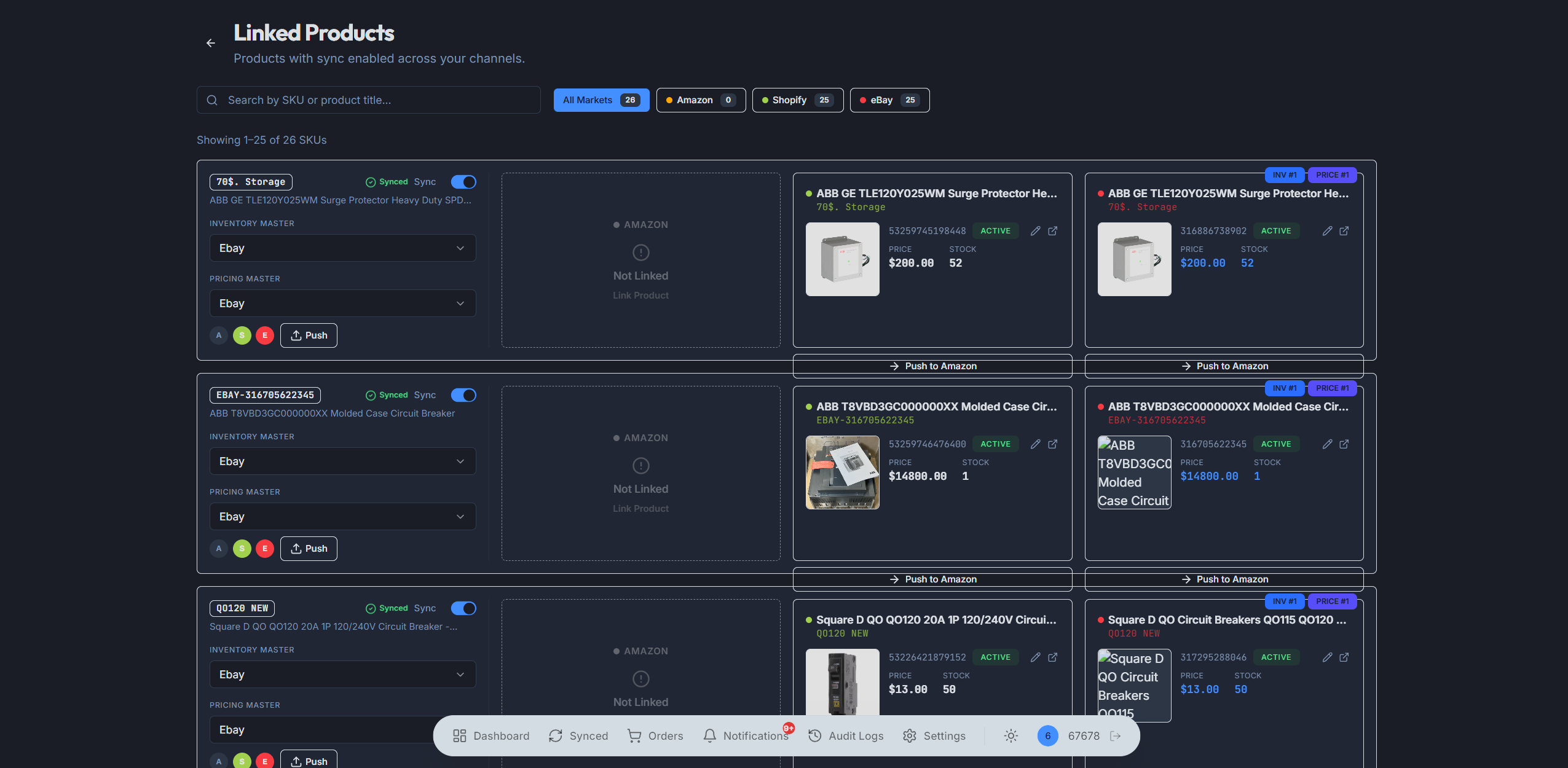Open eBay listing 316886738902 externally
The image size is (1568, 768).
[x=1344, y=231]
